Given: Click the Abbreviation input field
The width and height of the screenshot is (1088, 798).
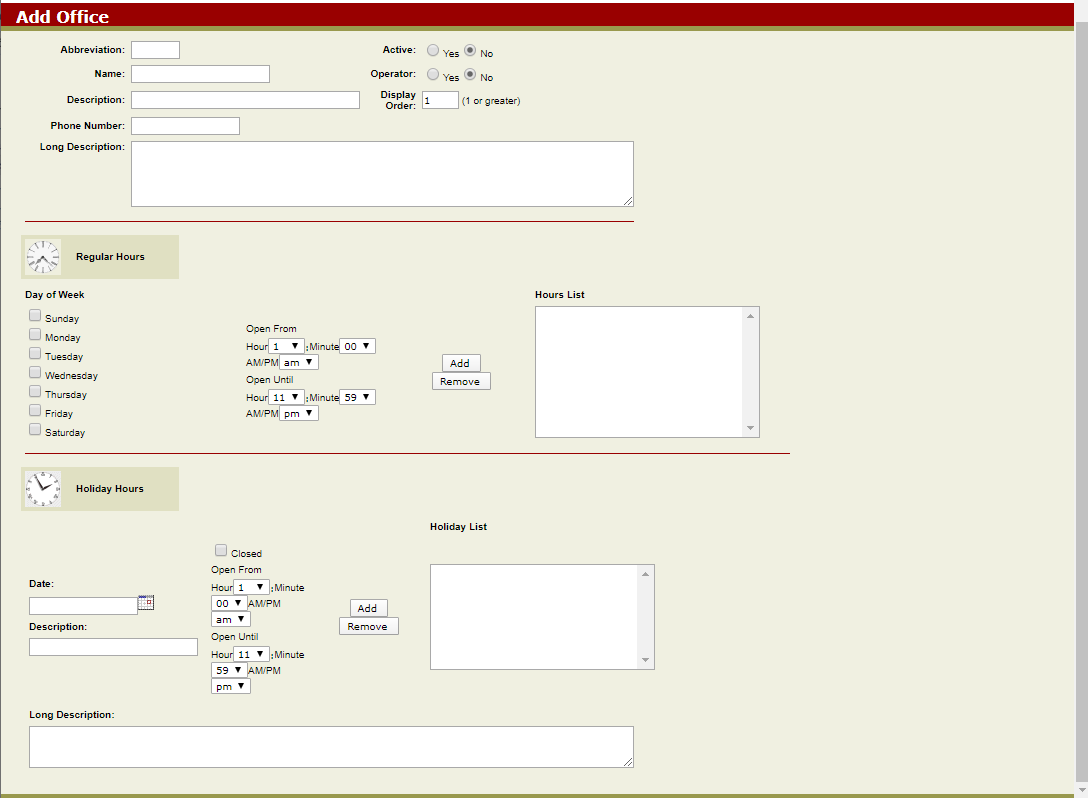Looking at the screenshot, I should [x=155, y=49].
